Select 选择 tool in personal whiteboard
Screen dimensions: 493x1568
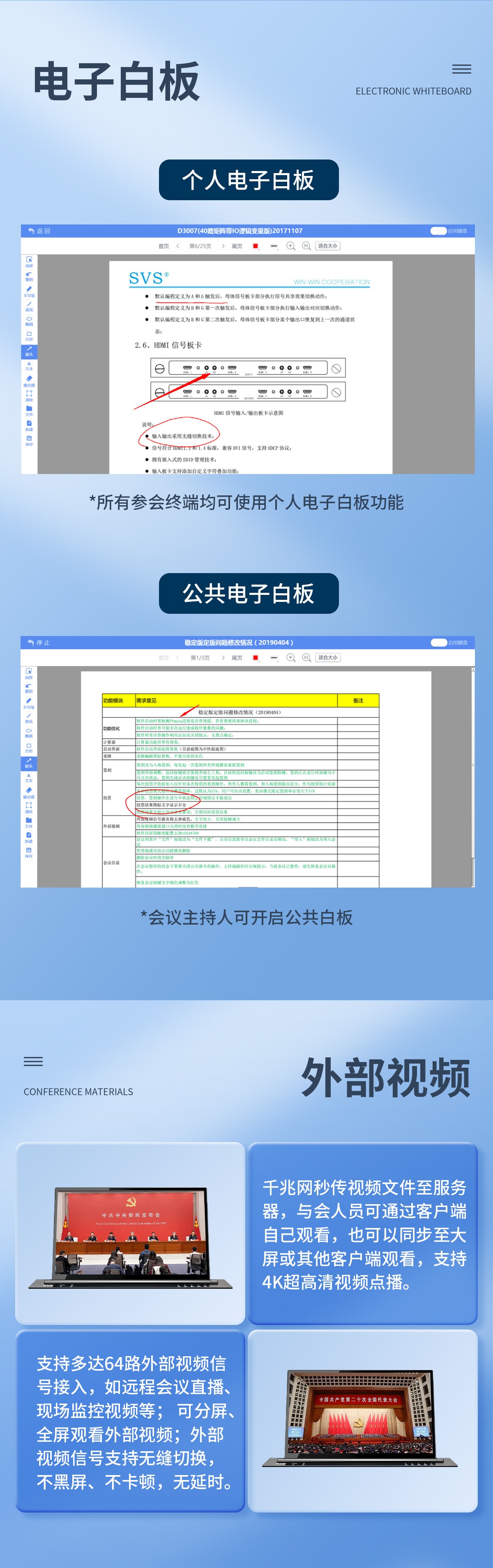29,262
